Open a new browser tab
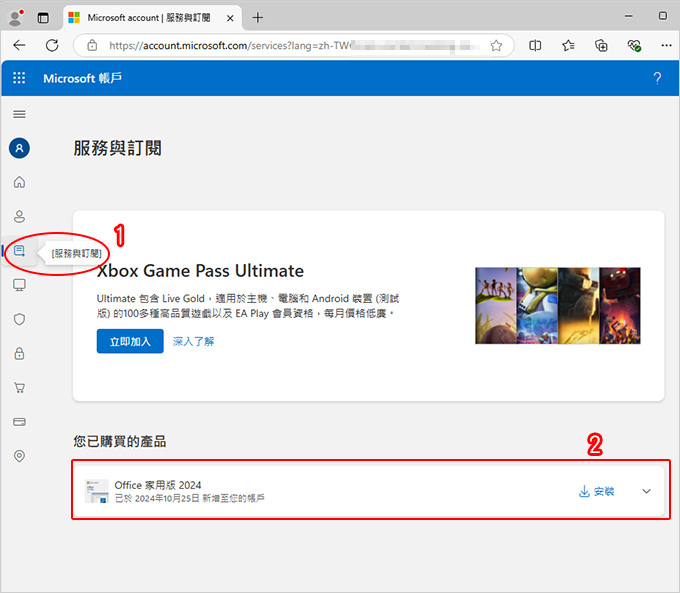This screenshot has width=680, height=593. click(258, 18)
